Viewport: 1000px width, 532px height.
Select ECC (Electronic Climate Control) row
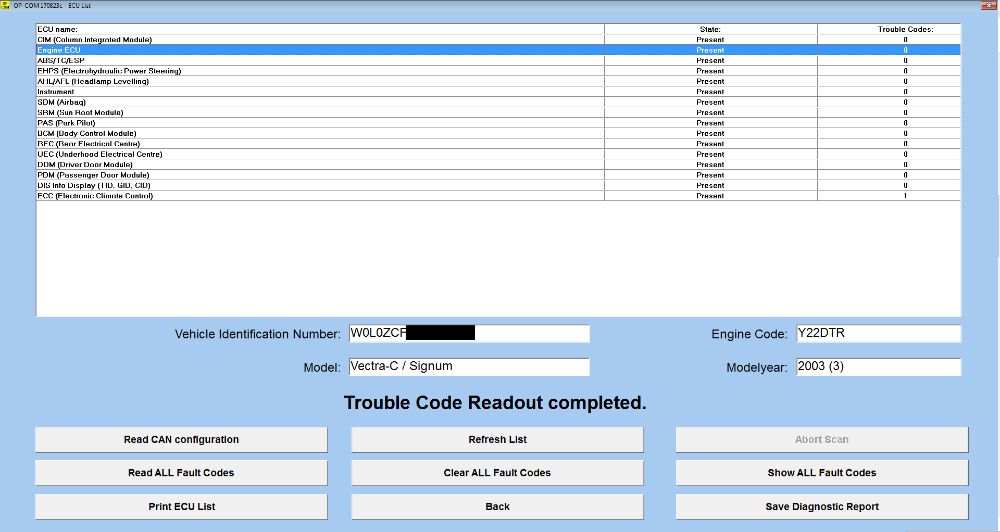(498, 196)
